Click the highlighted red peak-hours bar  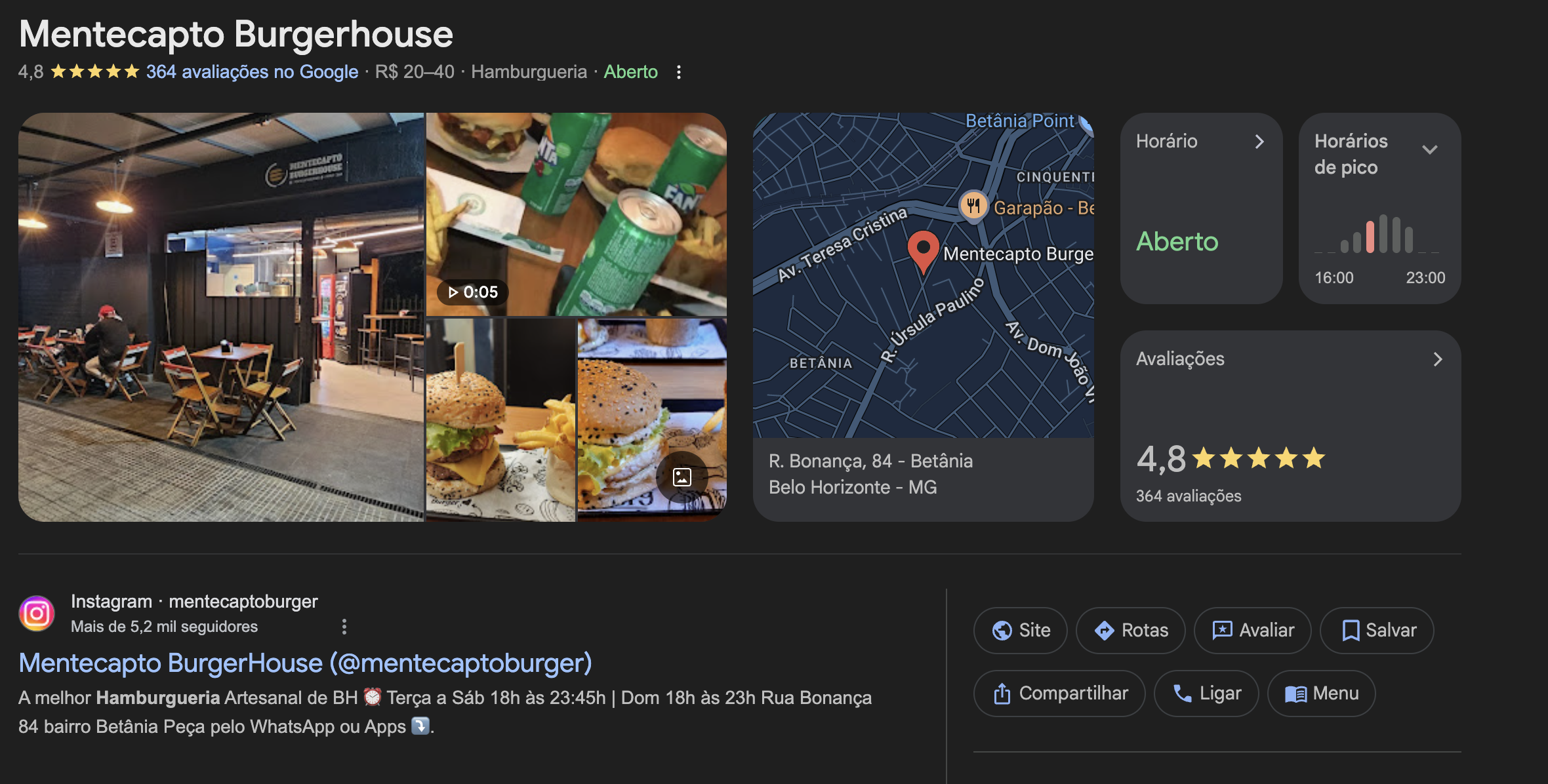tap(1370, 237)
